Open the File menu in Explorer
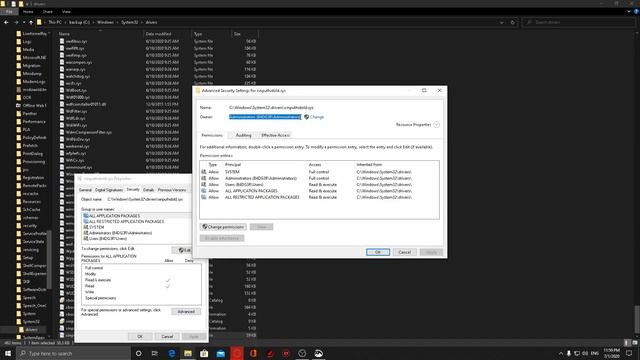 pyautogui.click(x=9, y=12)
